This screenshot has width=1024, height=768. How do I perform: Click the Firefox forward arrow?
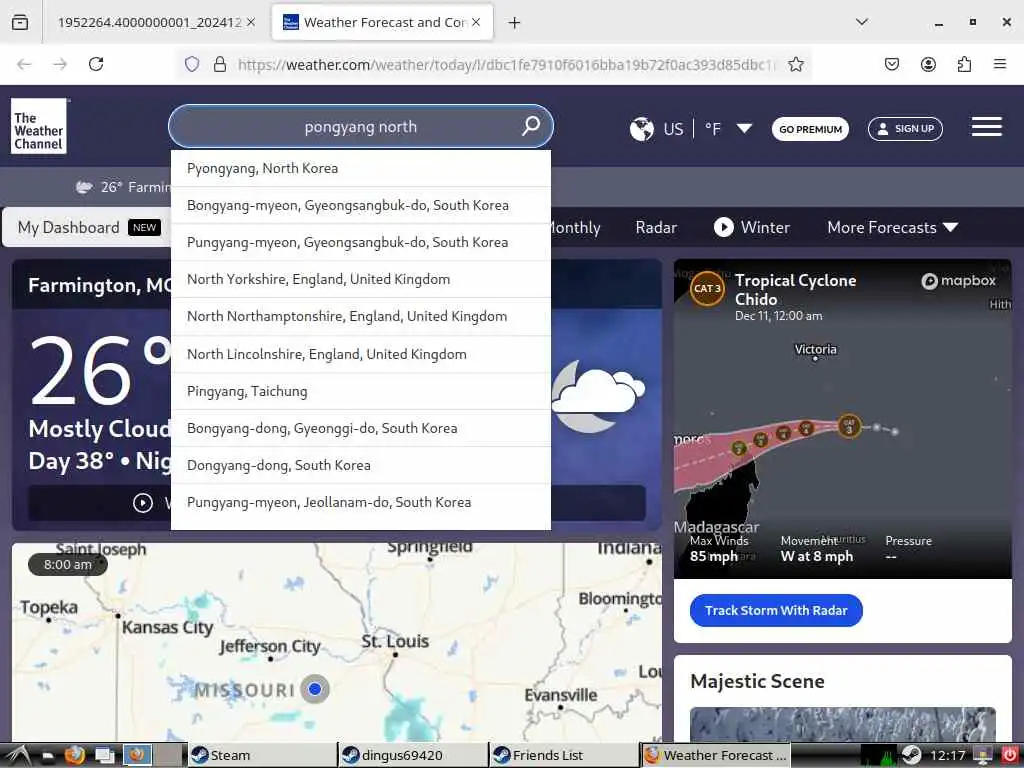60,64
